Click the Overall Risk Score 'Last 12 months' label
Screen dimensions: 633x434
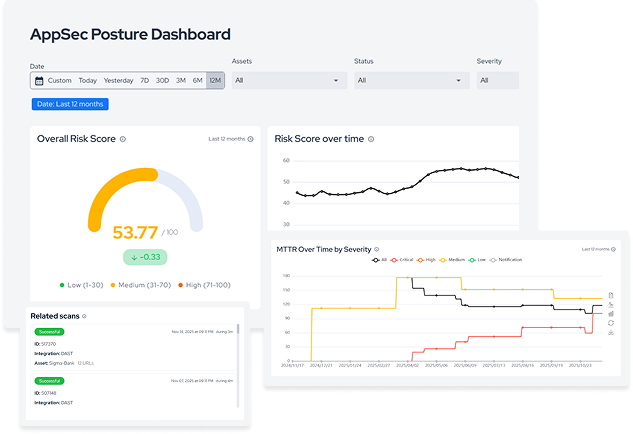[x=226, y=139]
